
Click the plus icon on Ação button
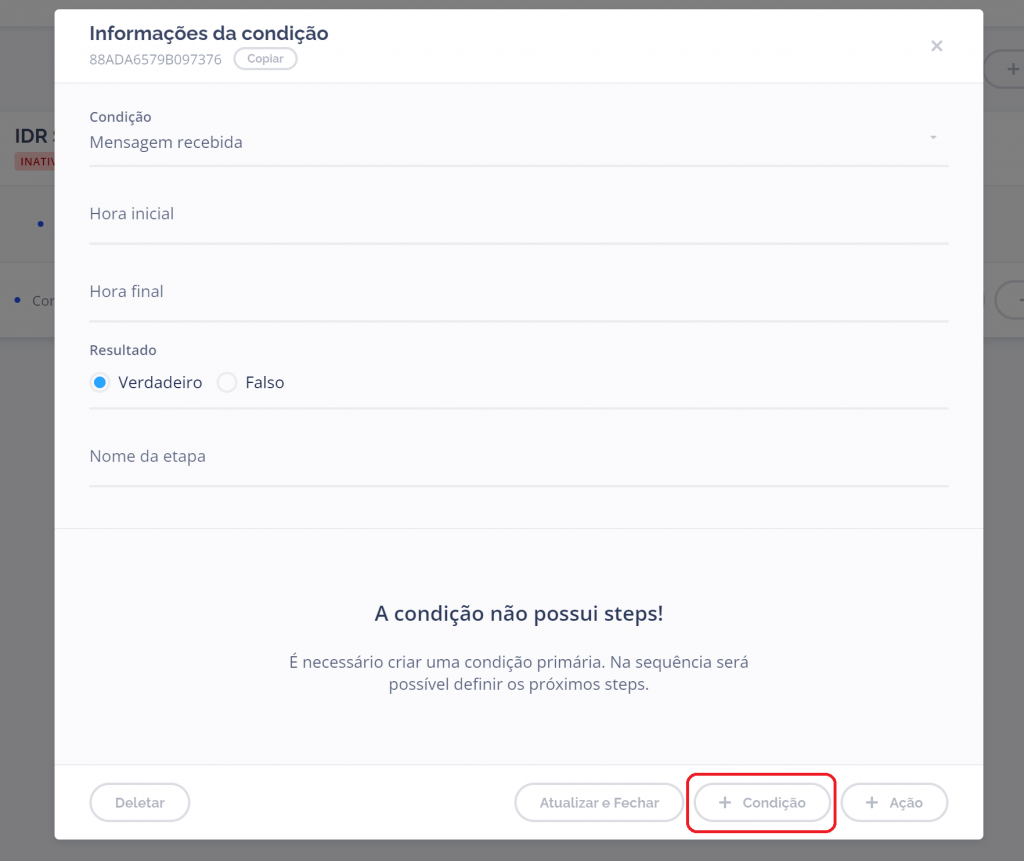pyautogui.click(x=872, y=803)
